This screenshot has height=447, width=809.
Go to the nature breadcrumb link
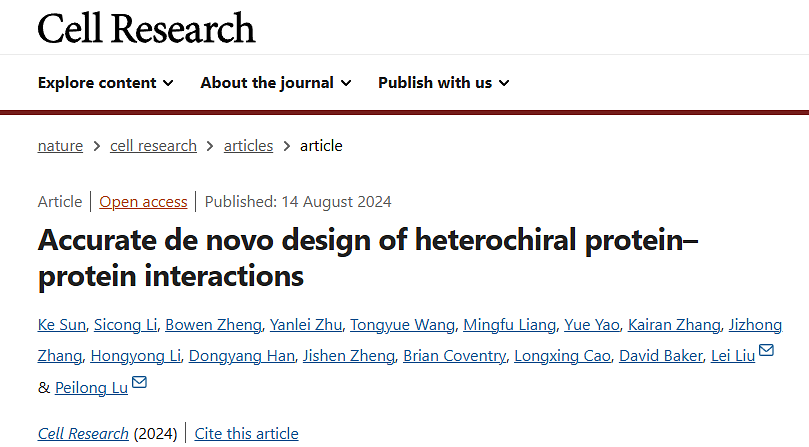[x=60, y=146]
